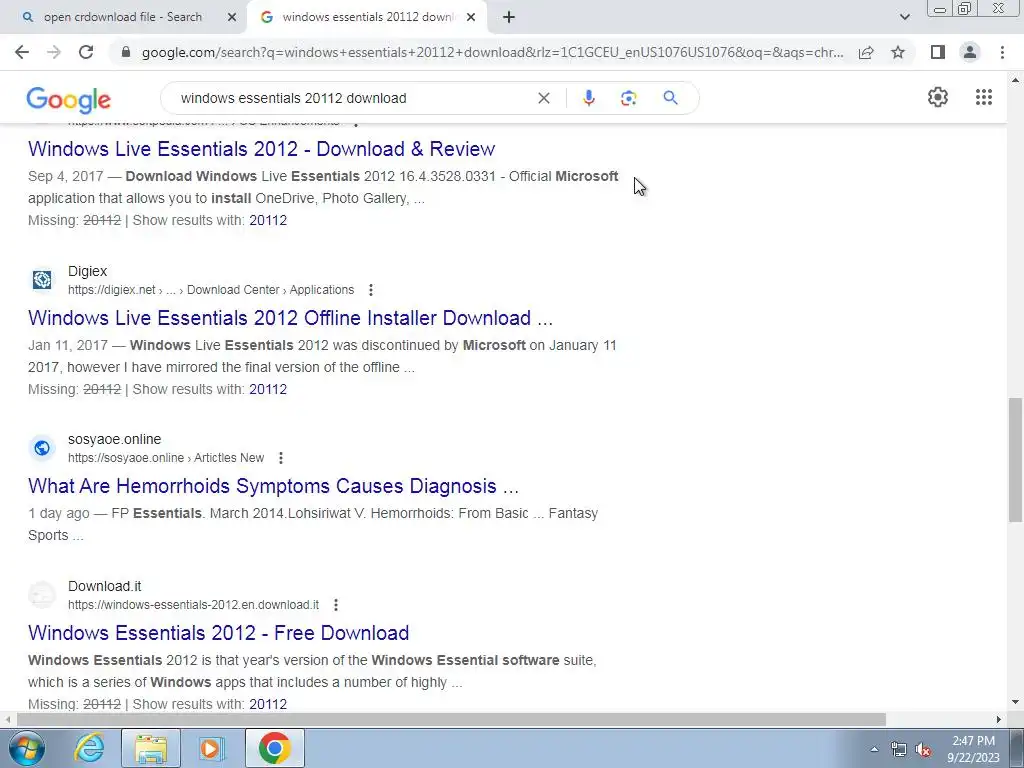The width and height of the screenshot is (1024, 768).
Task: Click the horizontal scrollbar thumb
Action: click(x=451, y=720)
